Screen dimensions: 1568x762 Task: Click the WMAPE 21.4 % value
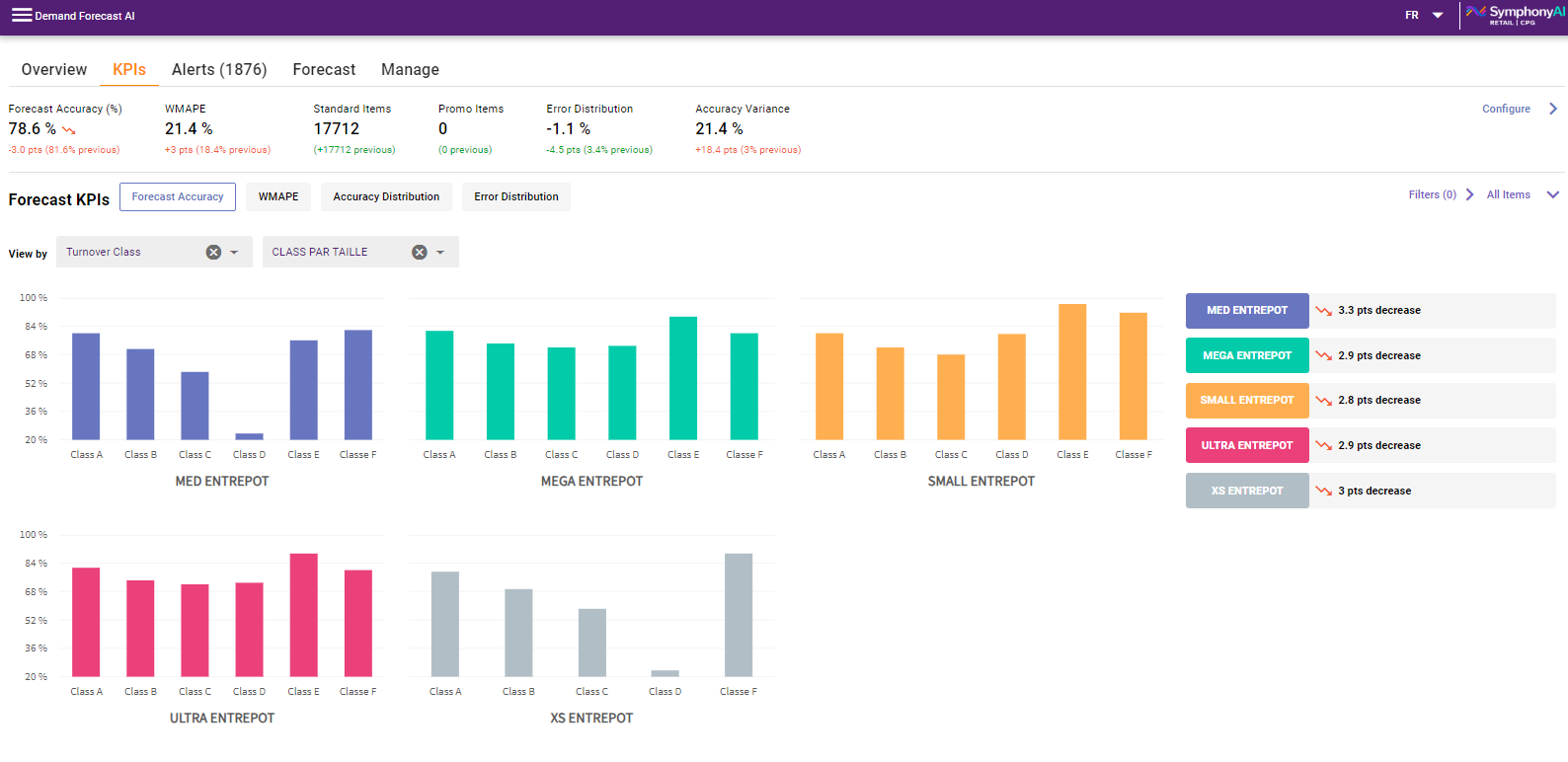click(189, 129)
